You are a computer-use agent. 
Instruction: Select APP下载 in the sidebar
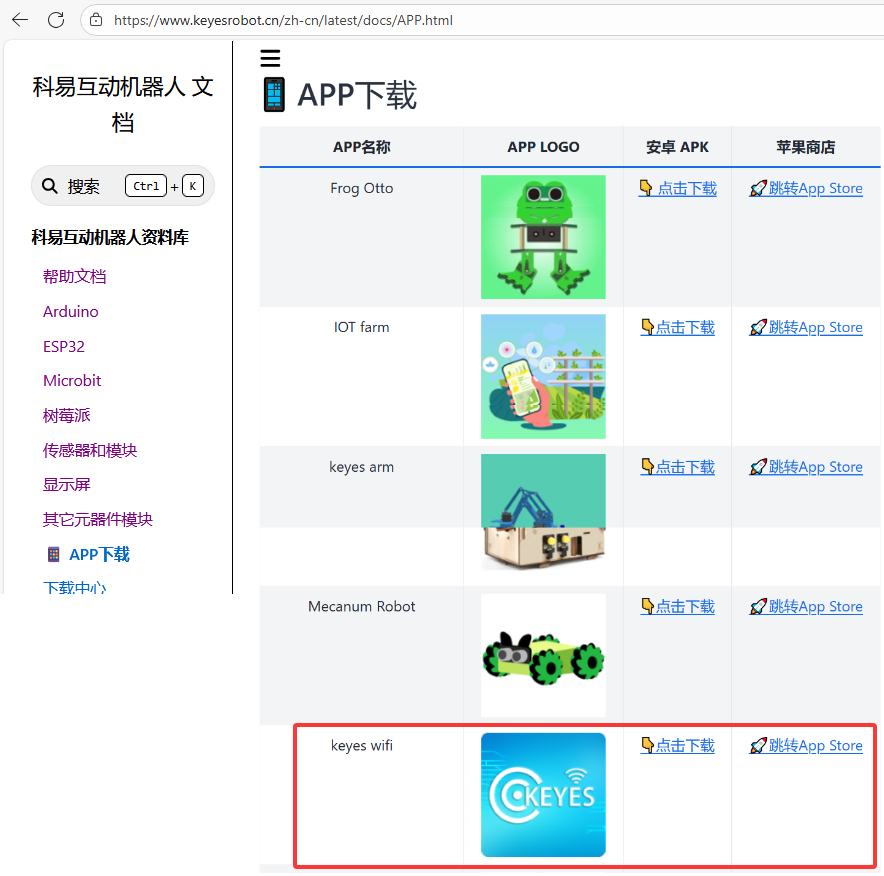coord(99,554)
